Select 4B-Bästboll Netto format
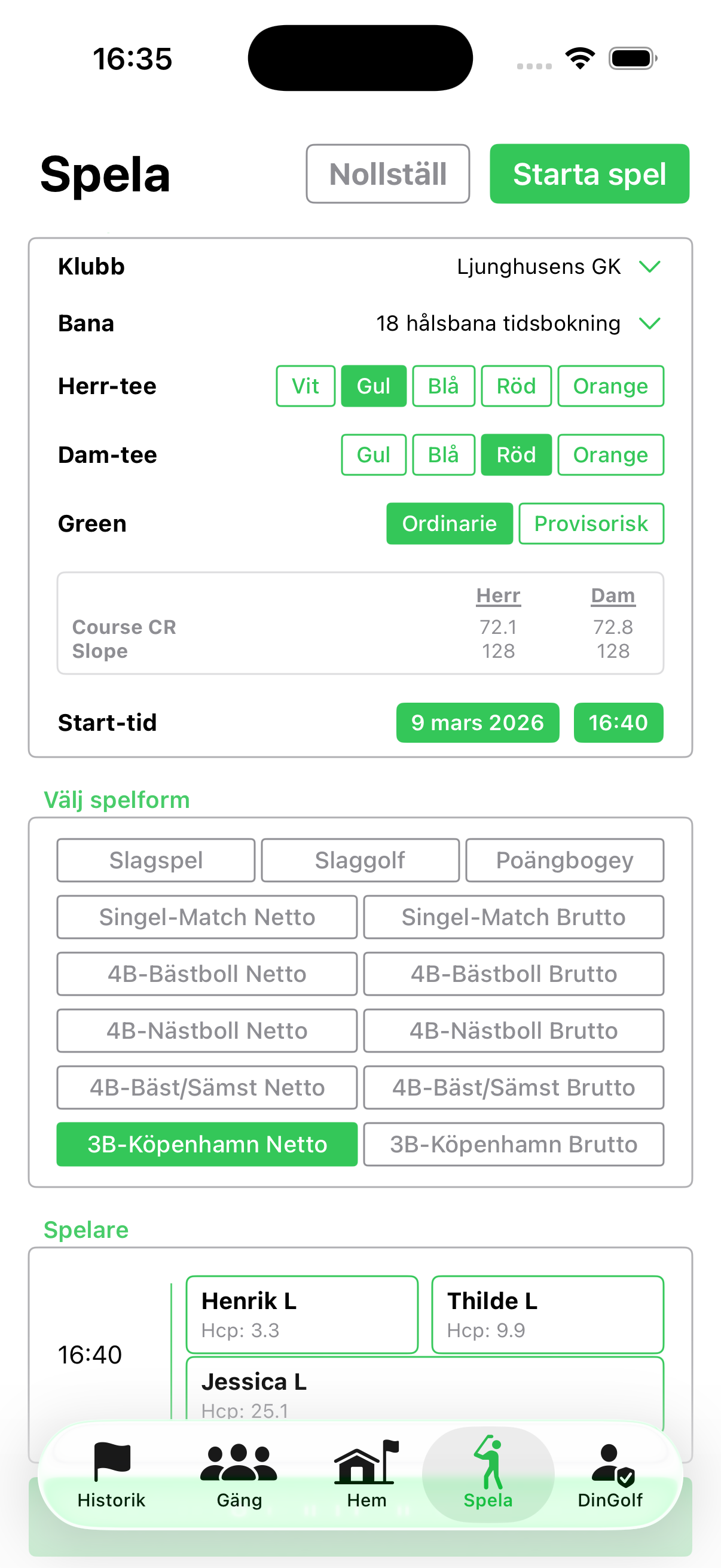This screenshot has height=1568, width=721. (x=207, y=974)
